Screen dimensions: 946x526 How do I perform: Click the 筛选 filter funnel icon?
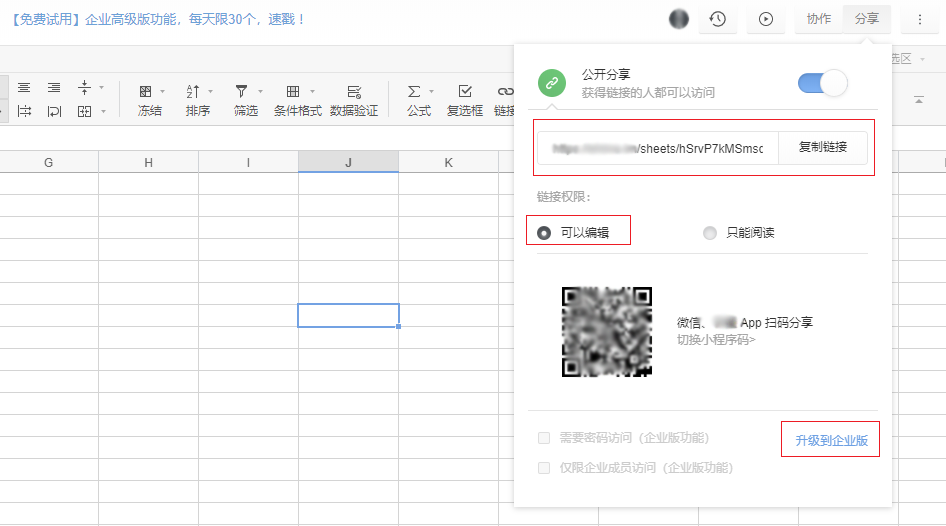(241, 92)
